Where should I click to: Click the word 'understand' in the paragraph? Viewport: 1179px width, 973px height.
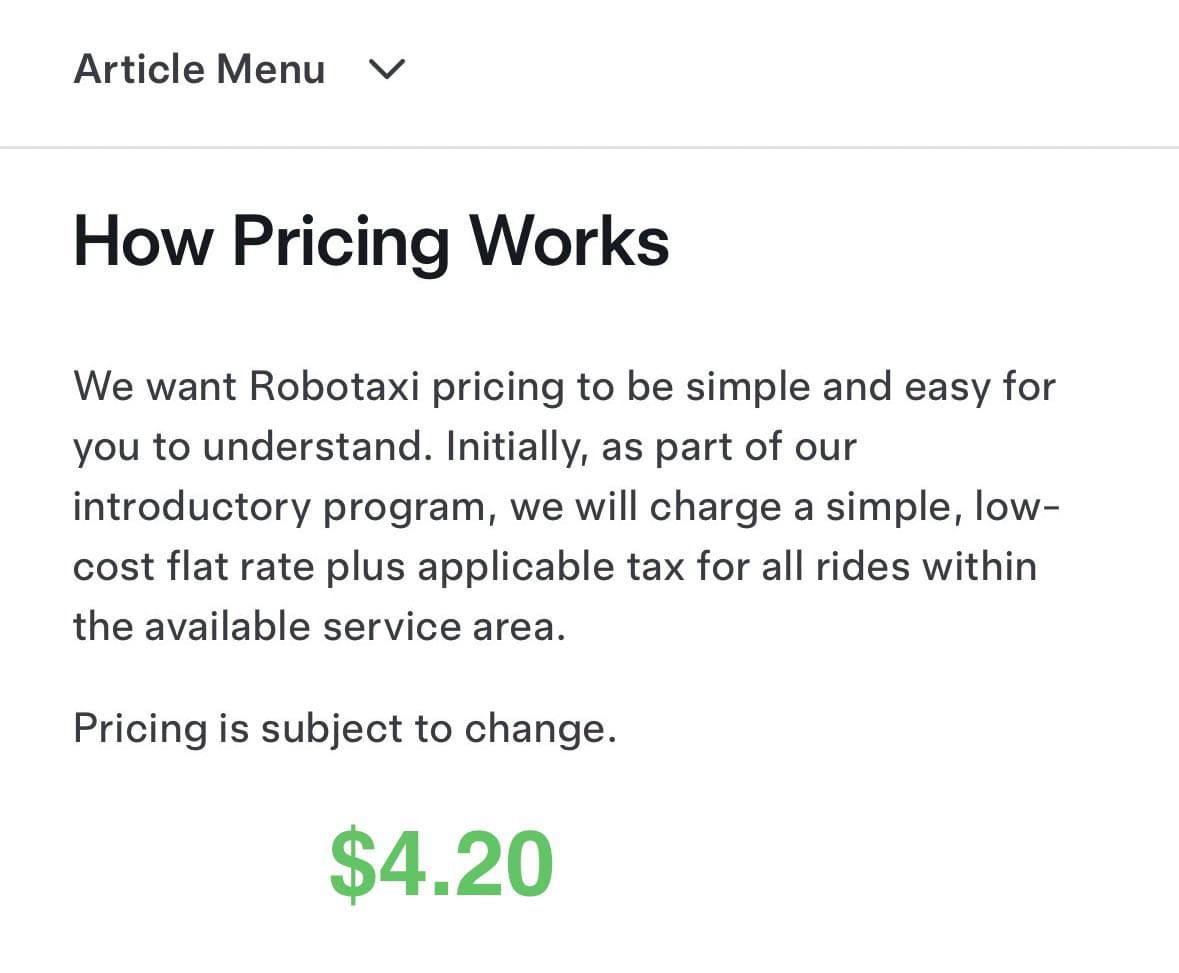click(317, 447)
